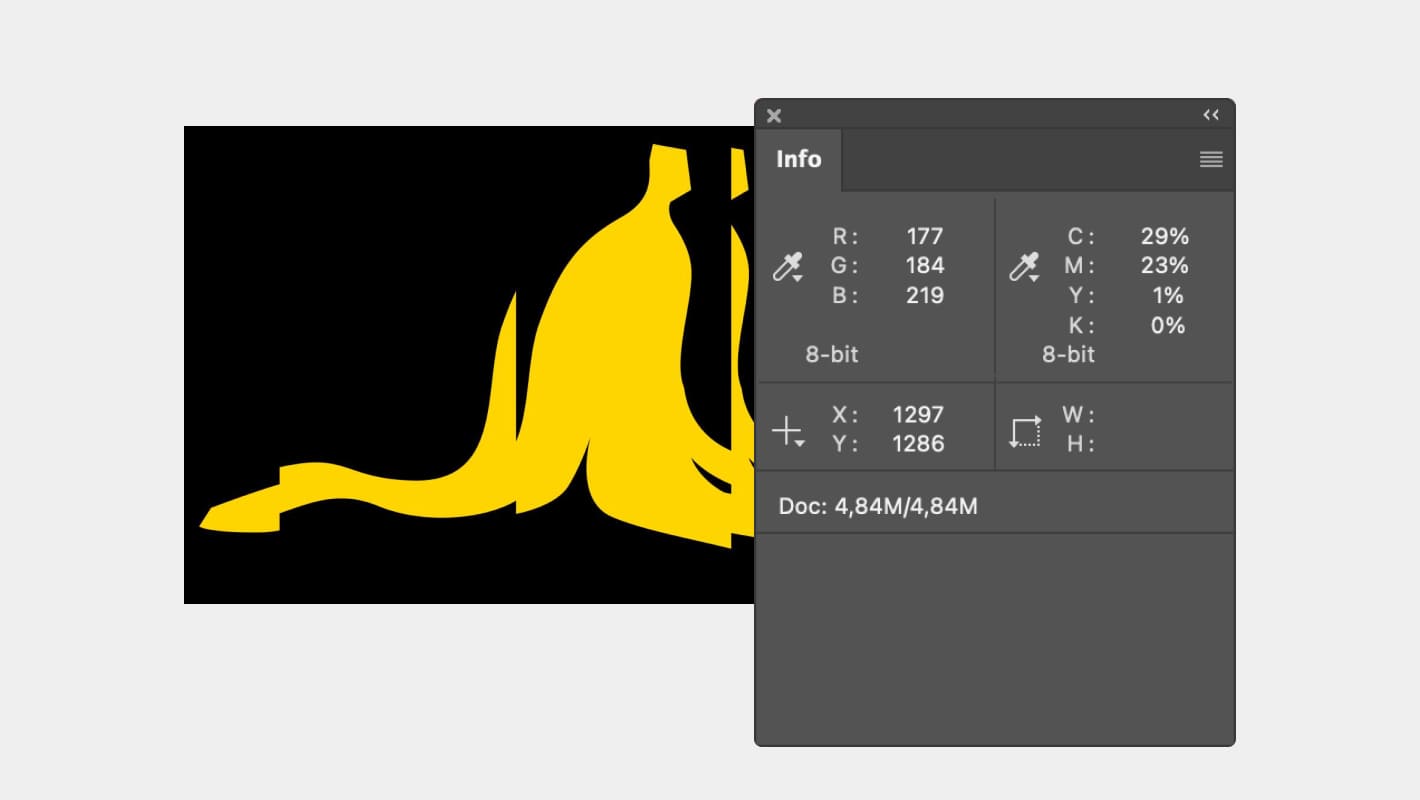Click the Y coordinate 1286
The image size is (1420, 800).
(x=918, y=443)
